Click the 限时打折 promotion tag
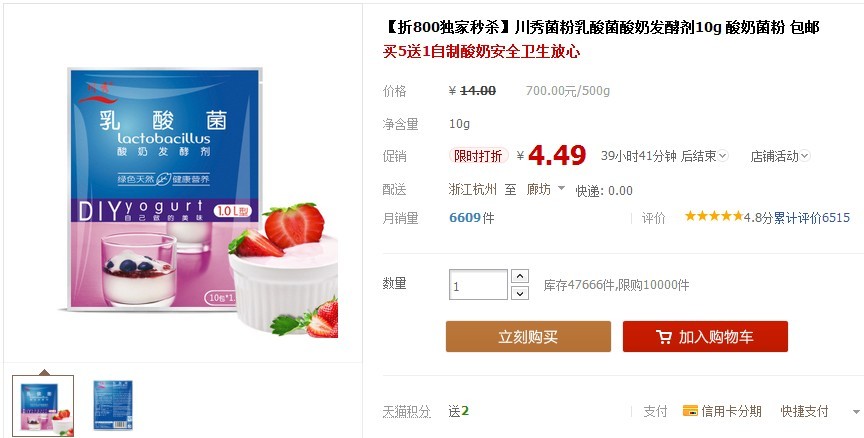Screen dimensions: 864x438 tap(478, 156)
